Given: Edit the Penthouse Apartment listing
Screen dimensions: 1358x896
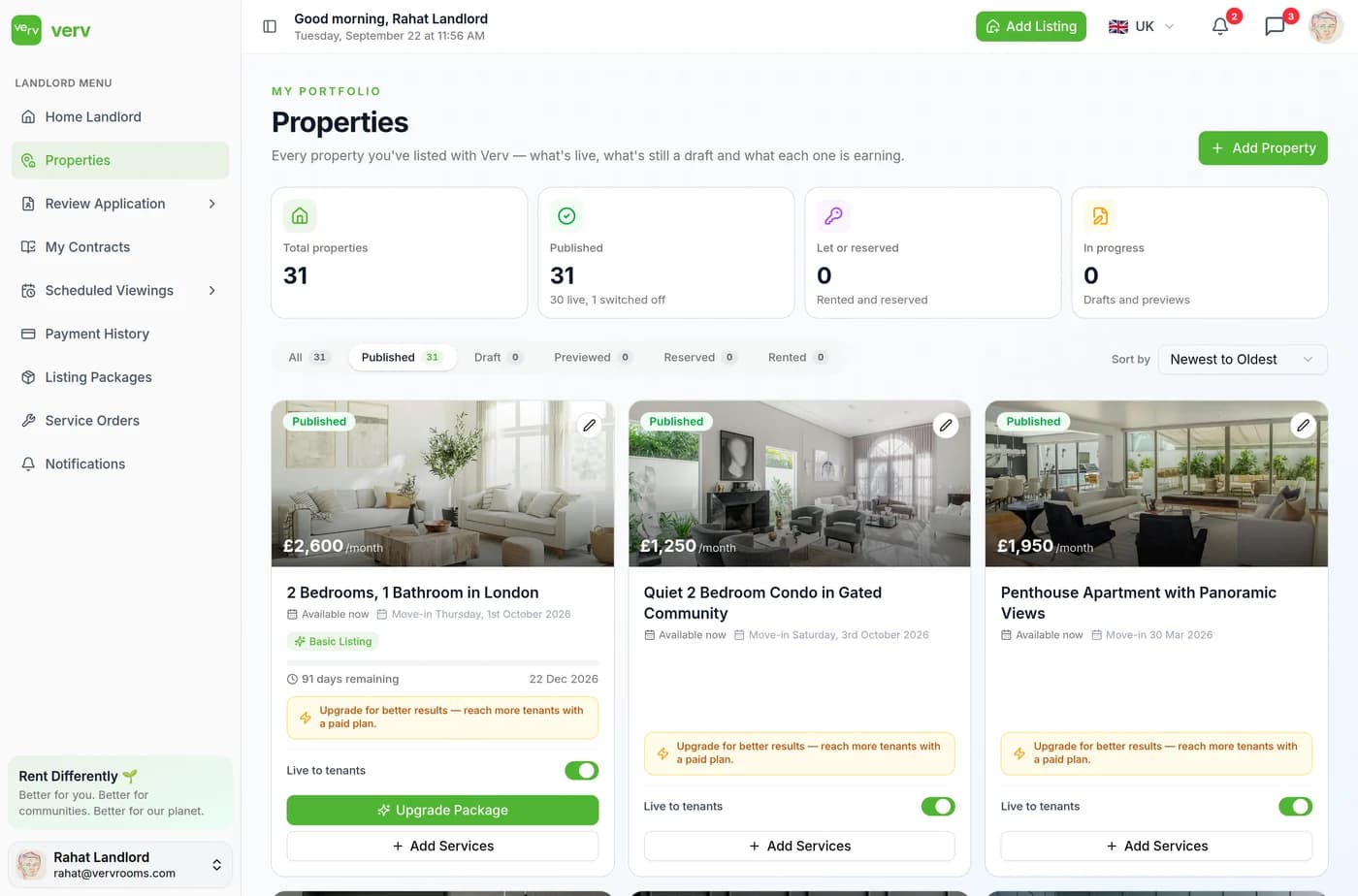Looking at the screenshot, I should click(1303, 425).
